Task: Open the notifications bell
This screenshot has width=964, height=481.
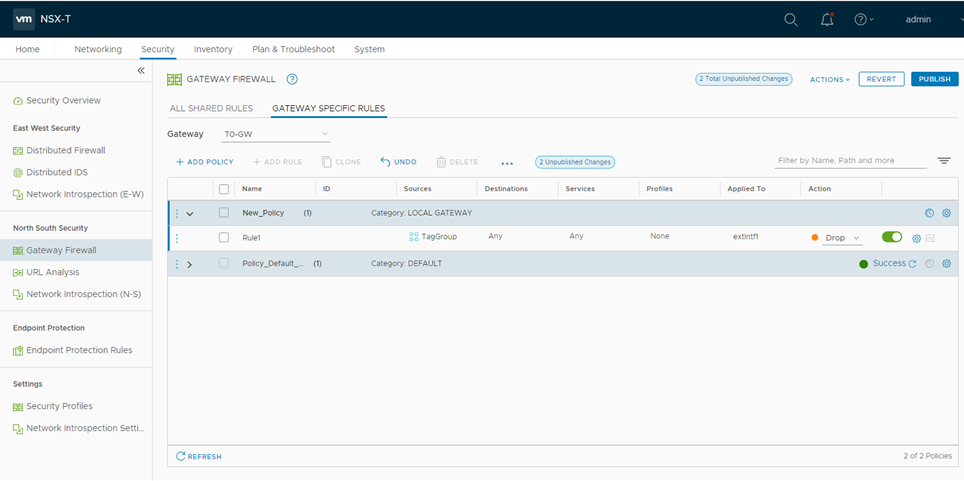Action: click(827, 19)
